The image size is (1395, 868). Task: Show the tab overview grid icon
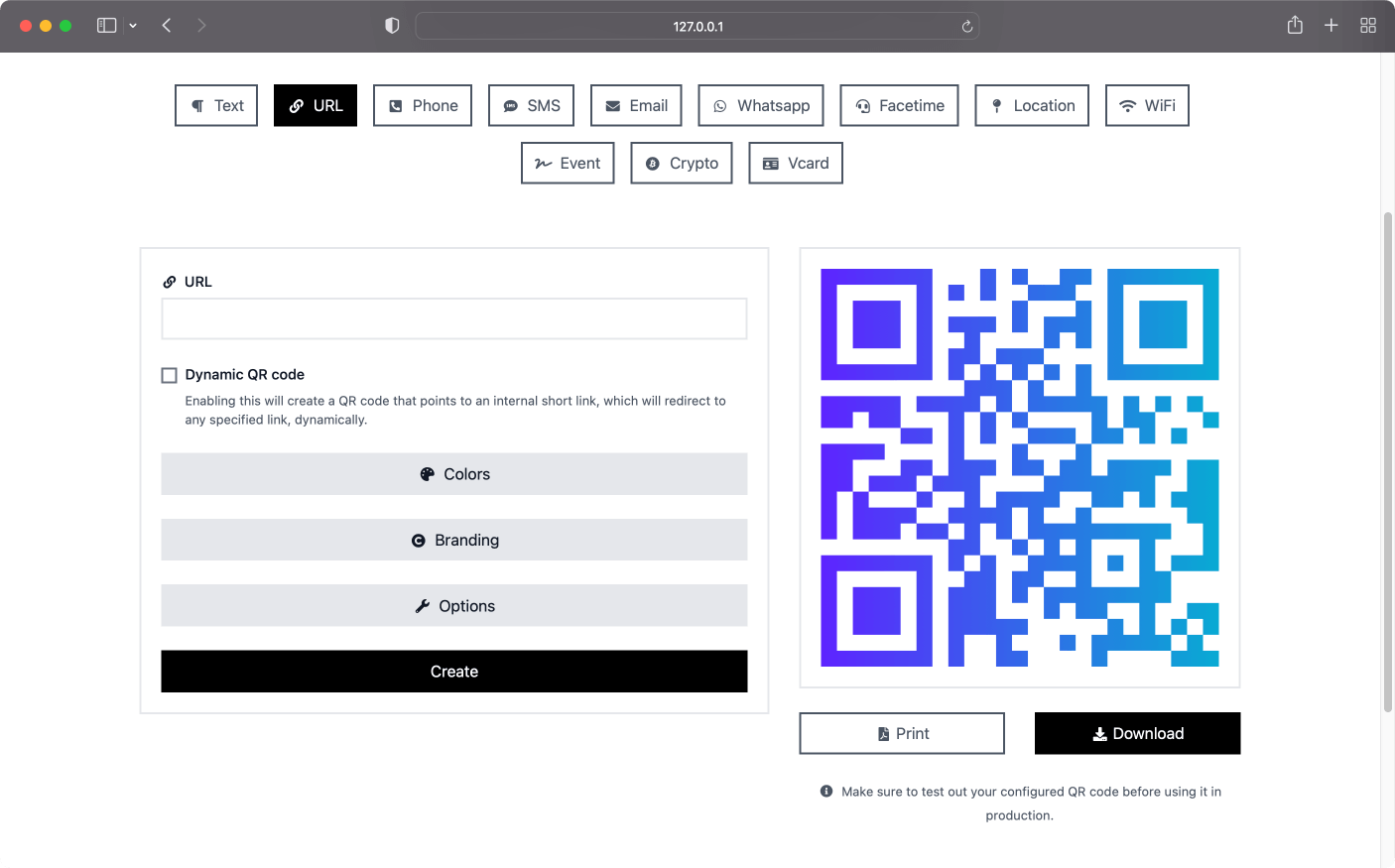coord(1368,26)
